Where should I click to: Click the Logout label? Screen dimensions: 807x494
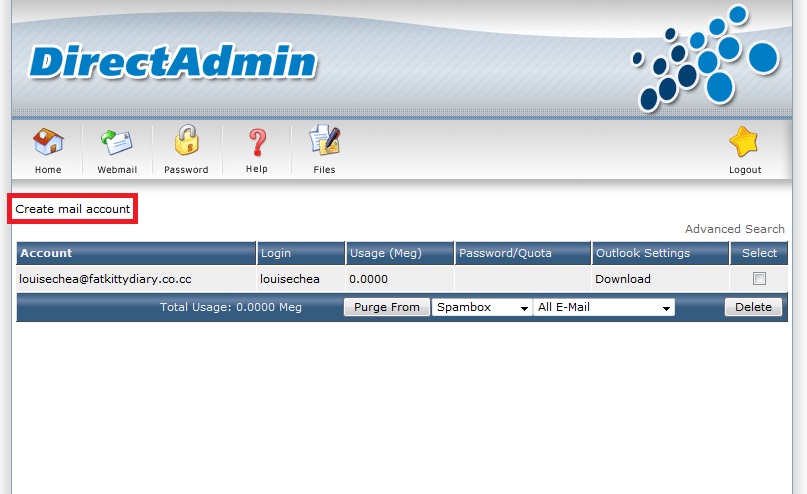click(x=745, y=170)
